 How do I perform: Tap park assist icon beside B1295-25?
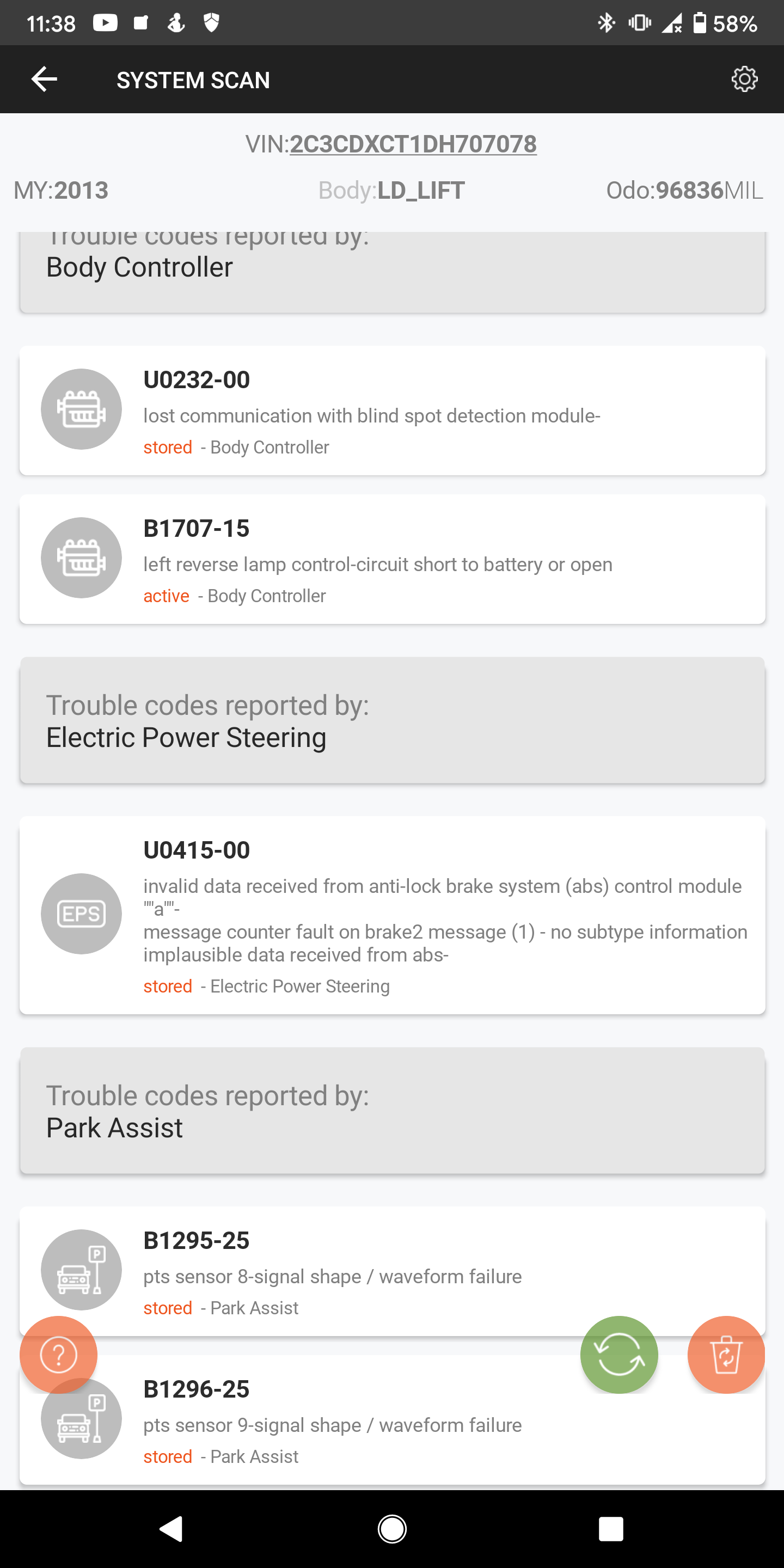tap(81, 1269)
